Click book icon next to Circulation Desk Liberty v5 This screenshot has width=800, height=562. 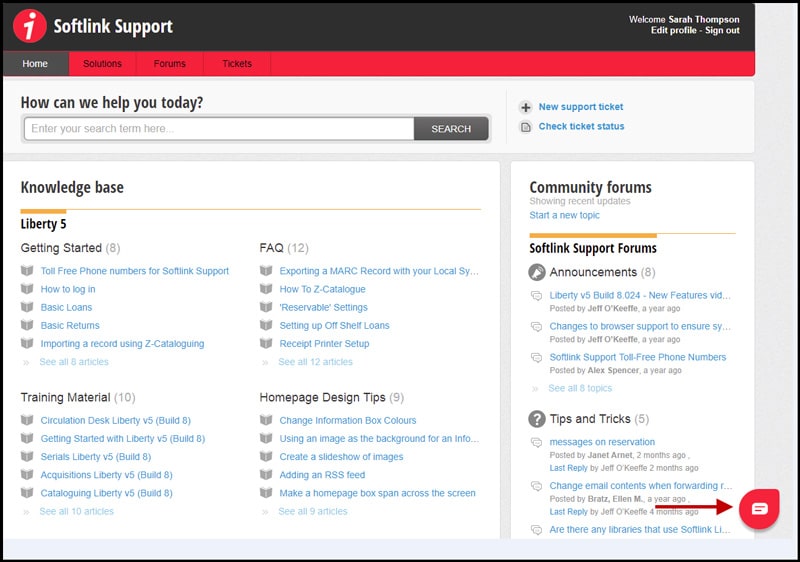[x=27, y=420]
